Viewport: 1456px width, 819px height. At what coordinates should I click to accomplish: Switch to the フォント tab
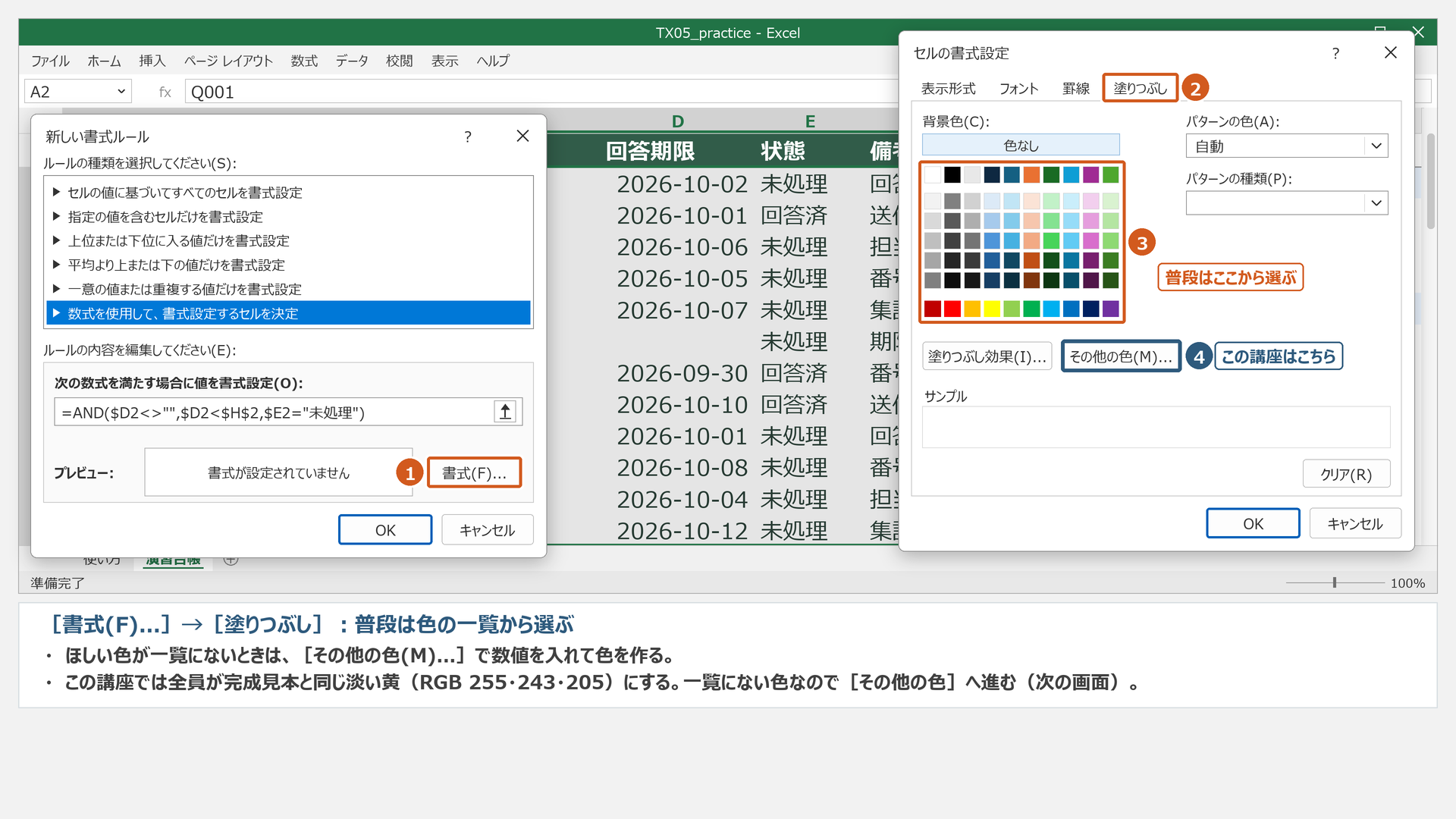(1018, 89)
